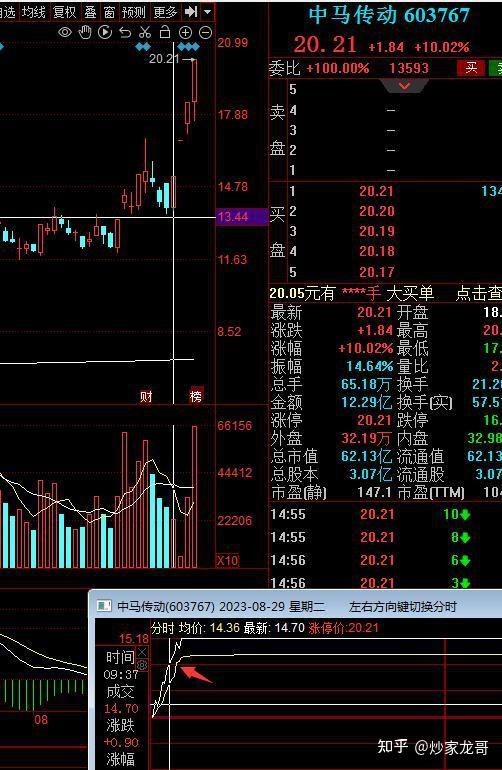
Task: Select buy level 4 price 20.18
Action: pos(376,251)
